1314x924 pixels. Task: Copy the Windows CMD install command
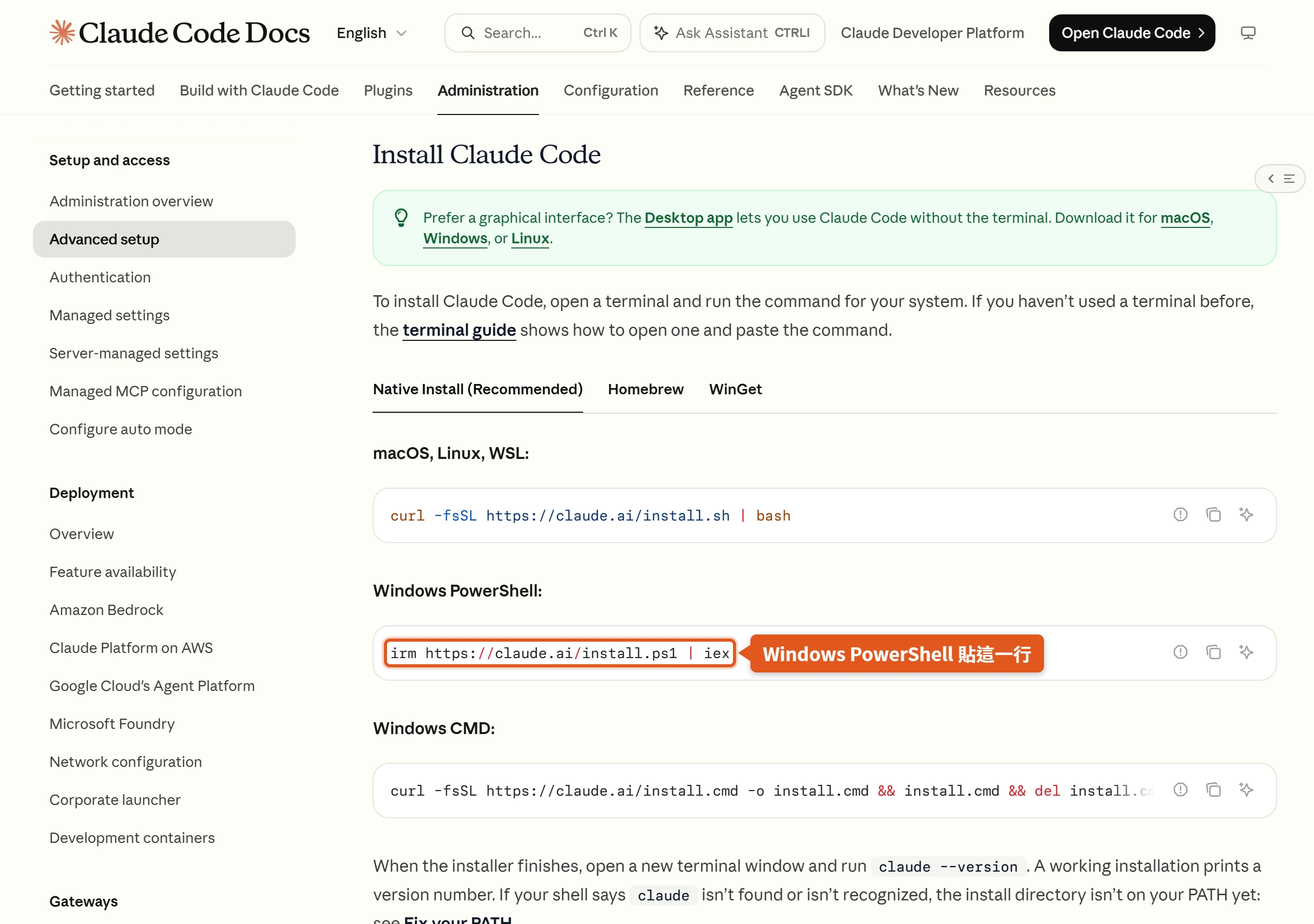[x=1213, y=790]
